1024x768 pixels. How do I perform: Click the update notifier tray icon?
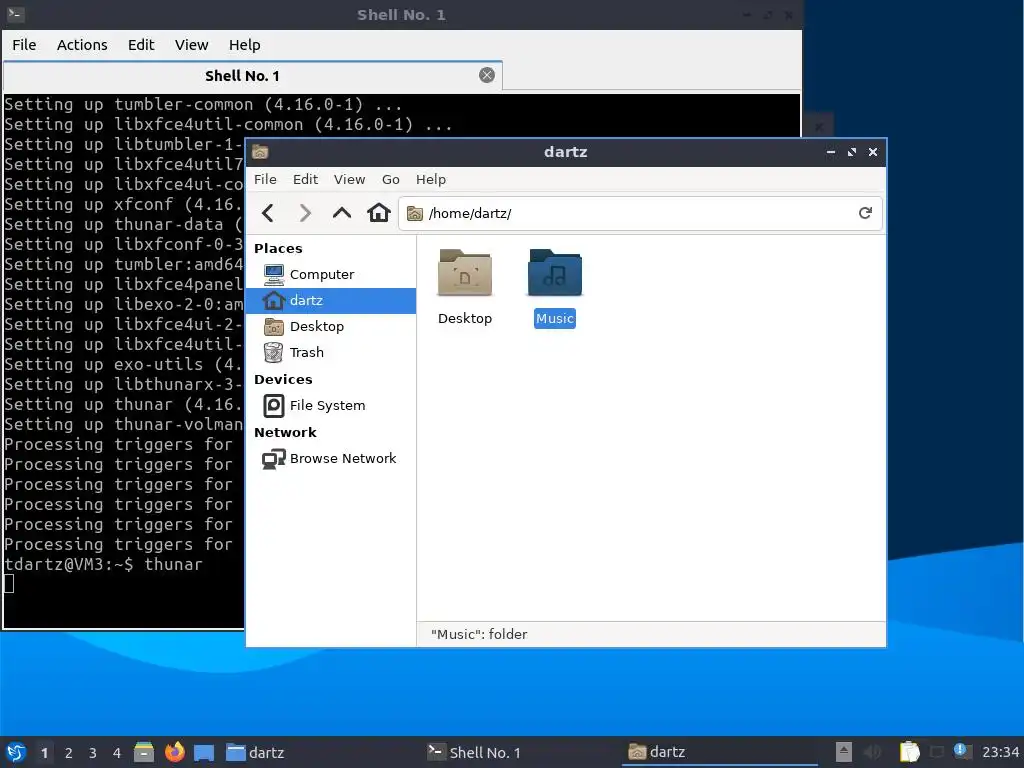[962, 751]
